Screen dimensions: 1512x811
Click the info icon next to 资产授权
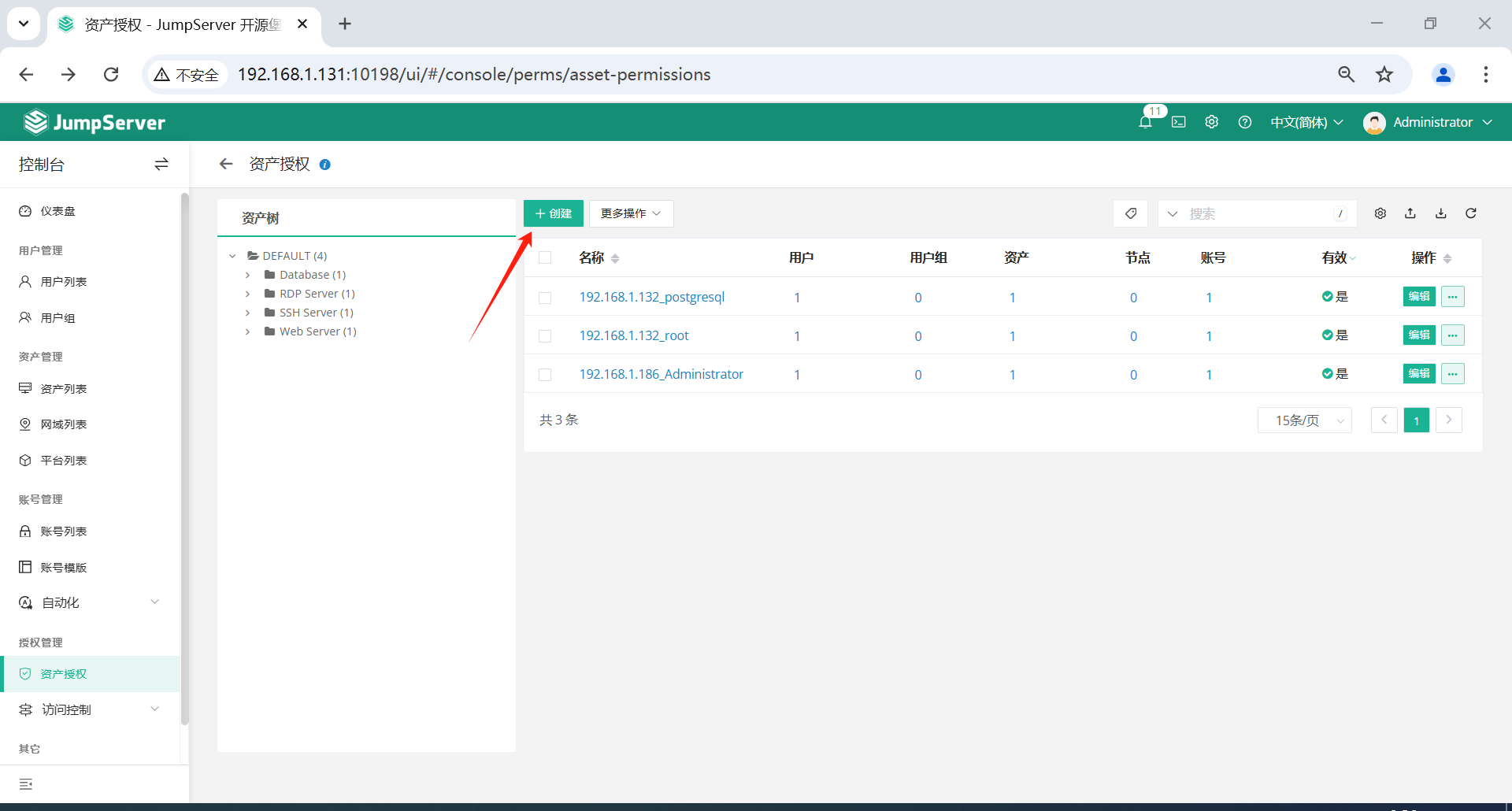pyautogui.click(x=324, y=165)
